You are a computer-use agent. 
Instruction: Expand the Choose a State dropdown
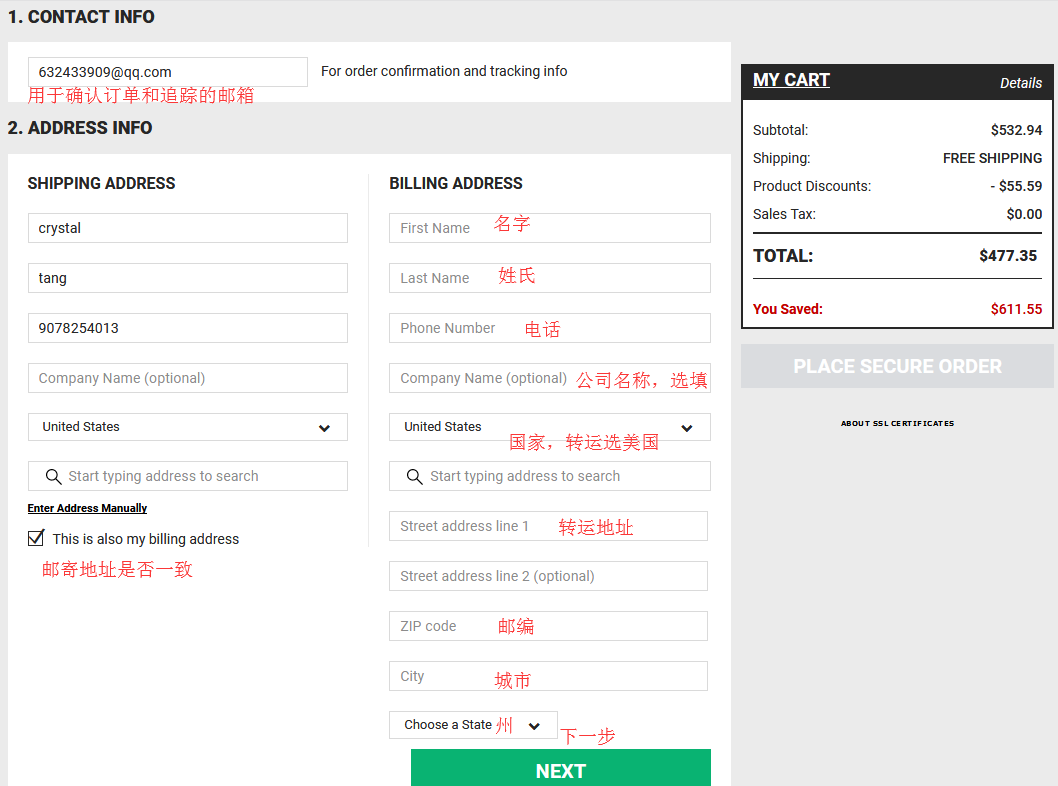click(472, 725)
